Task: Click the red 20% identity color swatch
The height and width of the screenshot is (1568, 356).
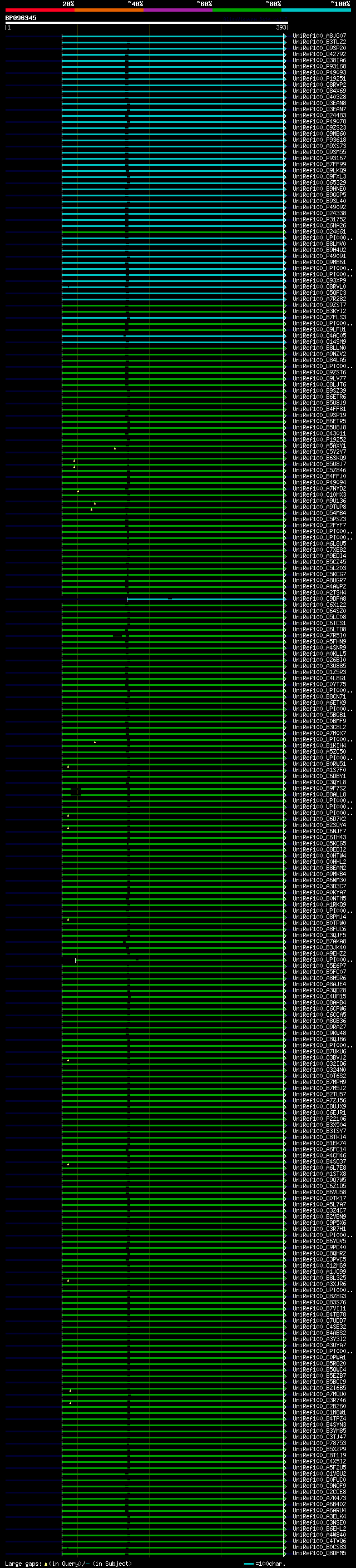Action: [39, 10]
